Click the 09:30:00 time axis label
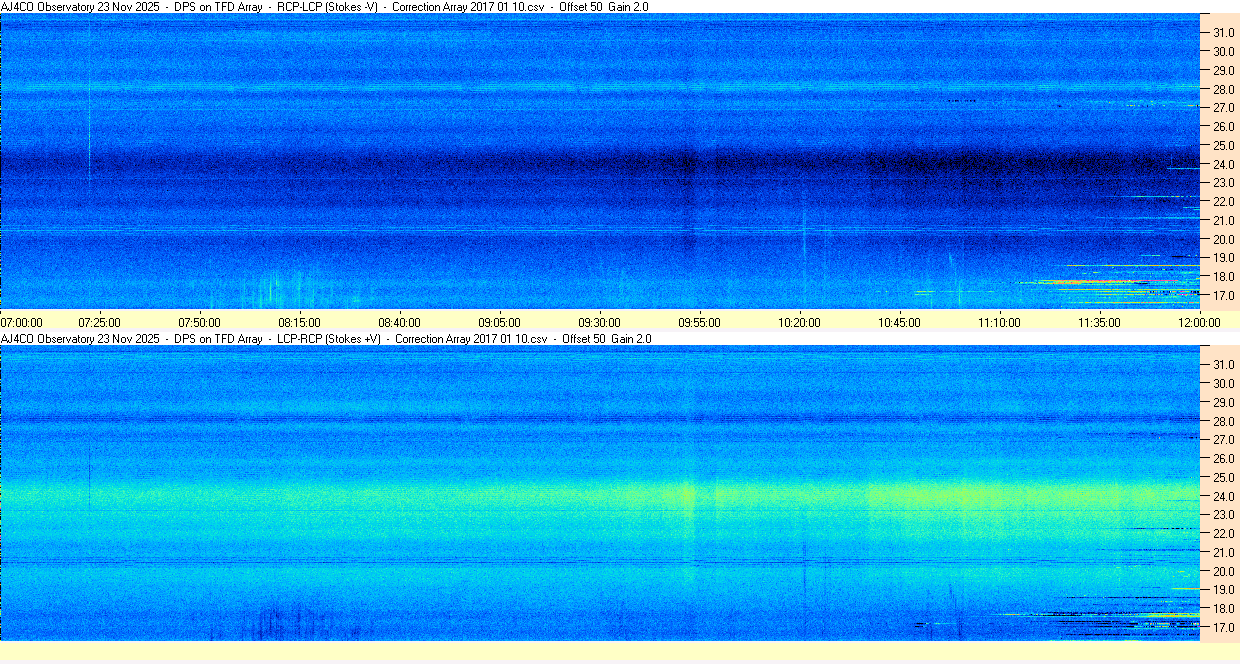The image size is (1240, 664). tap(599, 322)
